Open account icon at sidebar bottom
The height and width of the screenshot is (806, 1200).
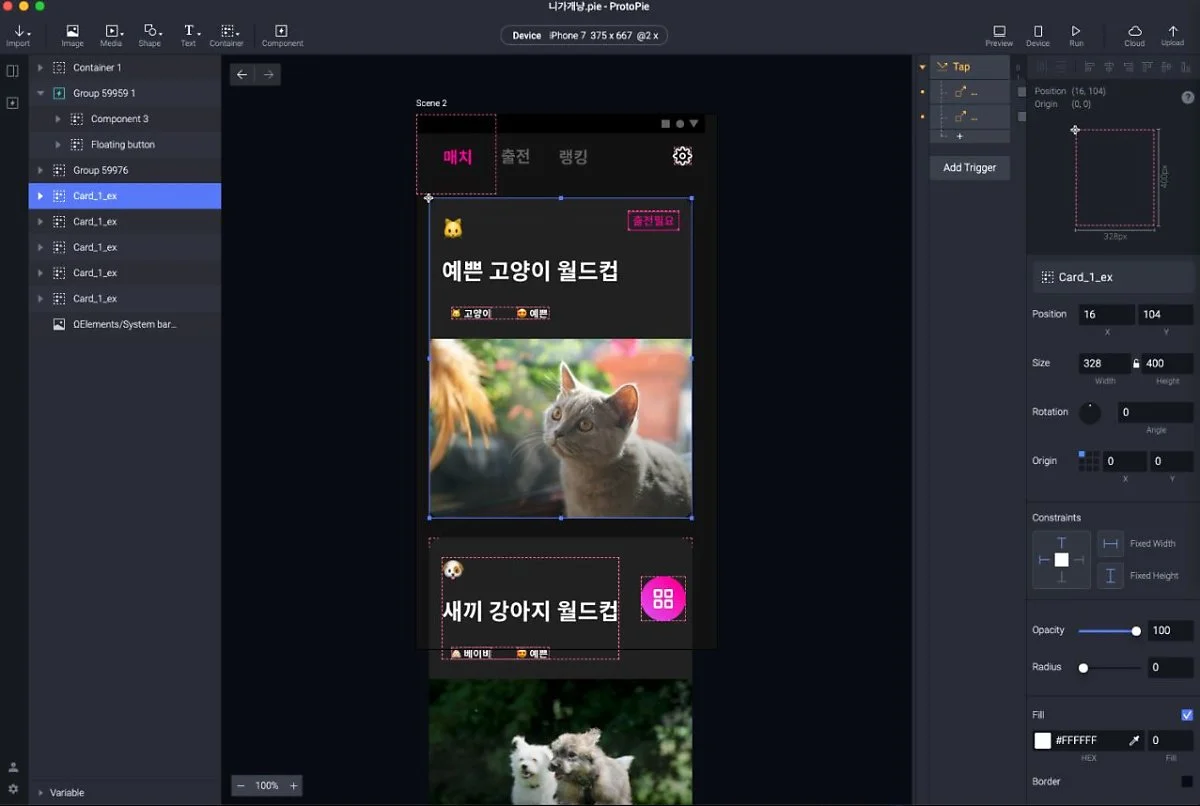[x=13, y=767]
